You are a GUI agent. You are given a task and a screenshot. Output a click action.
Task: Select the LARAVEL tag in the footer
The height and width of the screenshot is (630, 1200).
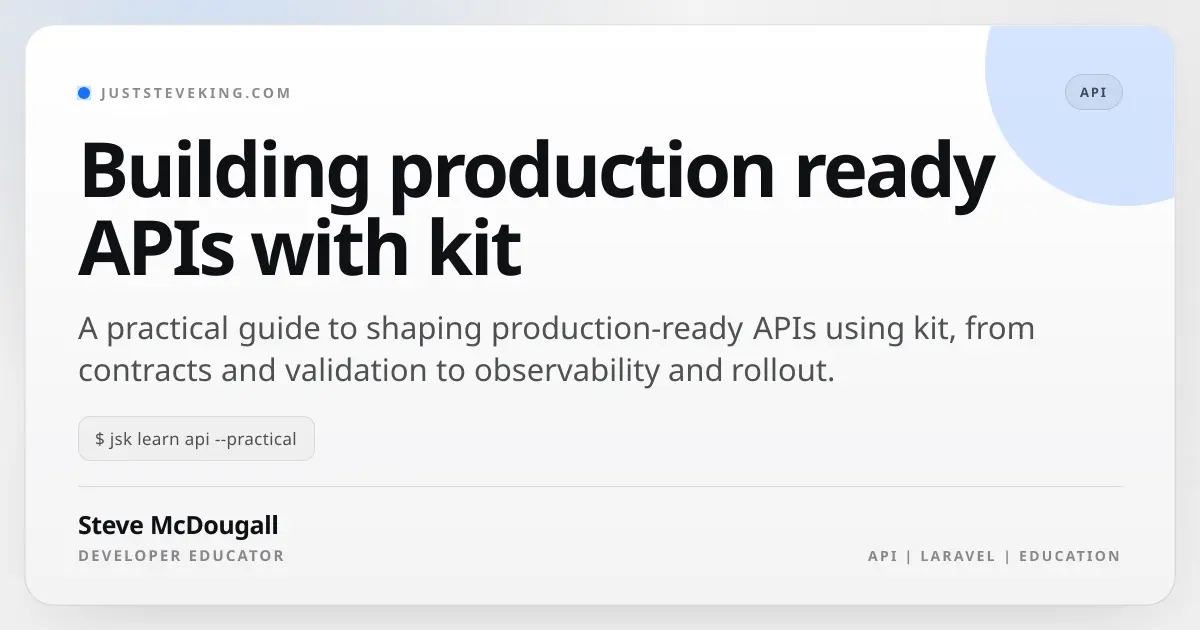point(957,556)
